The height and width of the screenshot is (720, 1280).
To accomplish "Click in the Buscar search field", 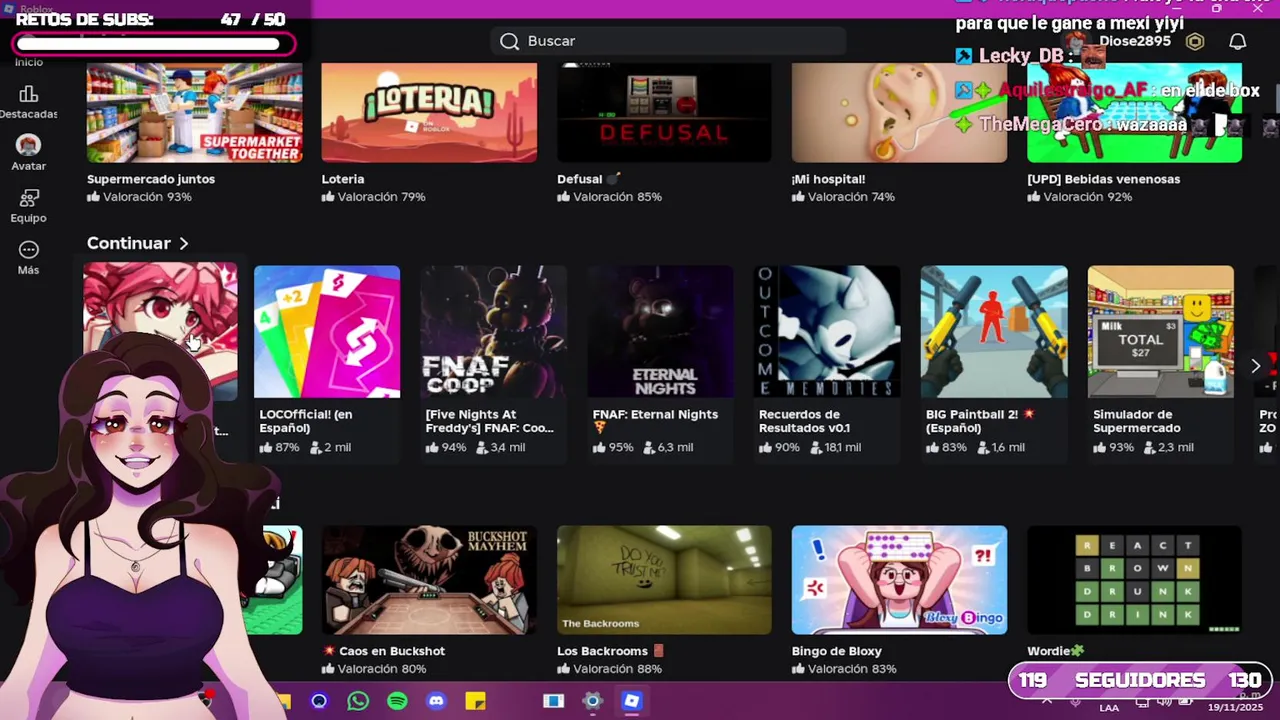I will point(668,41).
